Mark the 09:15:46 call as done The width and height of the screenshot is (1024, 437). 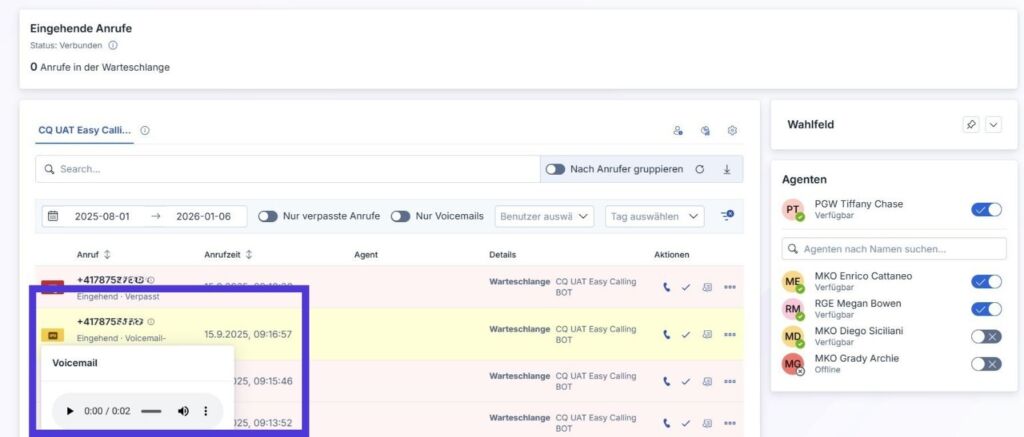(x=686, y=381)
